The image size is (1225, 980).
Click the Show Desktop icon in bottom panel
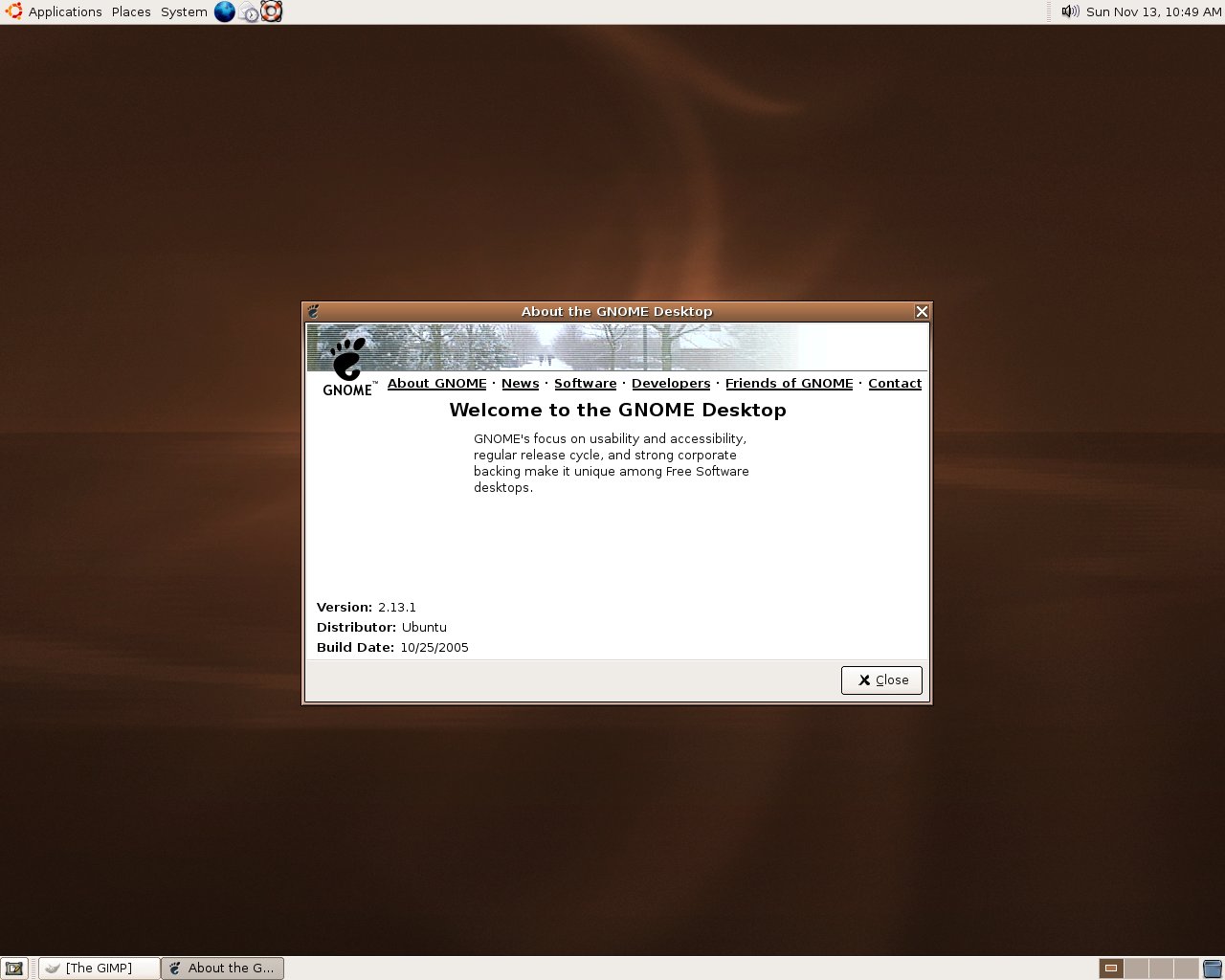[14, 969]
